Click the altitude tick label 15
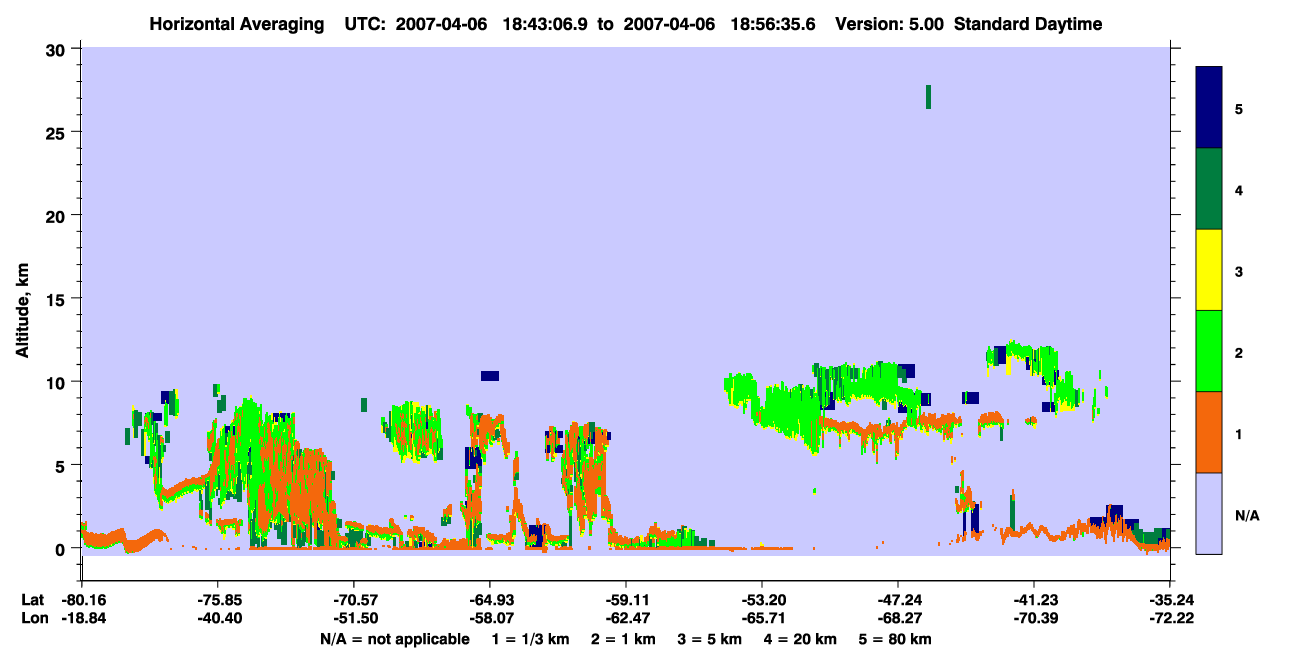This screenshot has height=667, width=1300. [56, 299]
